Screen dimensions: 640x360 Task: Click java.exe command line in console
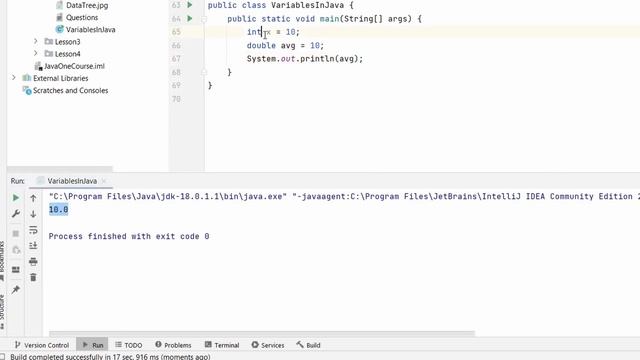click(344, 196)
